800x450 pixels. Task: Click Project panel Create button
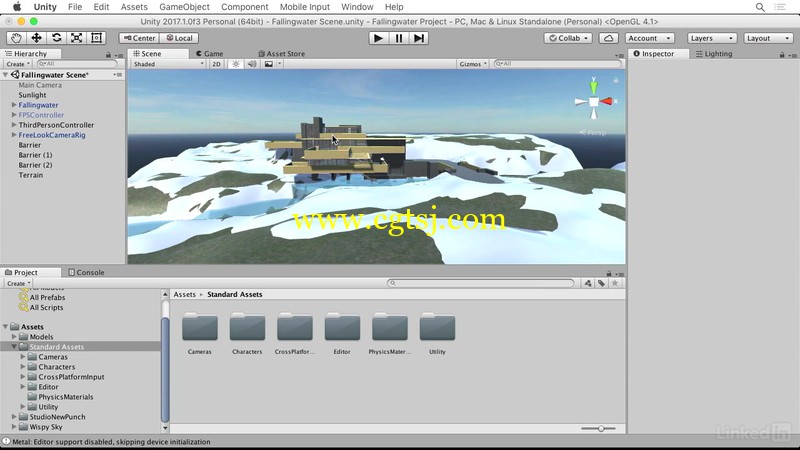18,283
